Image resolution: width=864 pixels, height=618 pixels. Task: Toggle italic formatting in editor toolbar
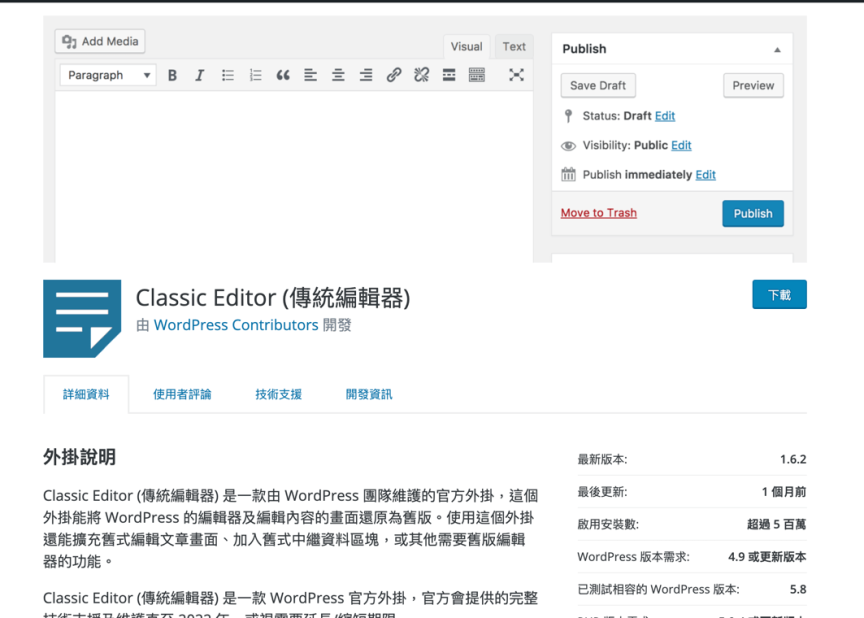(x=199, y=75)
